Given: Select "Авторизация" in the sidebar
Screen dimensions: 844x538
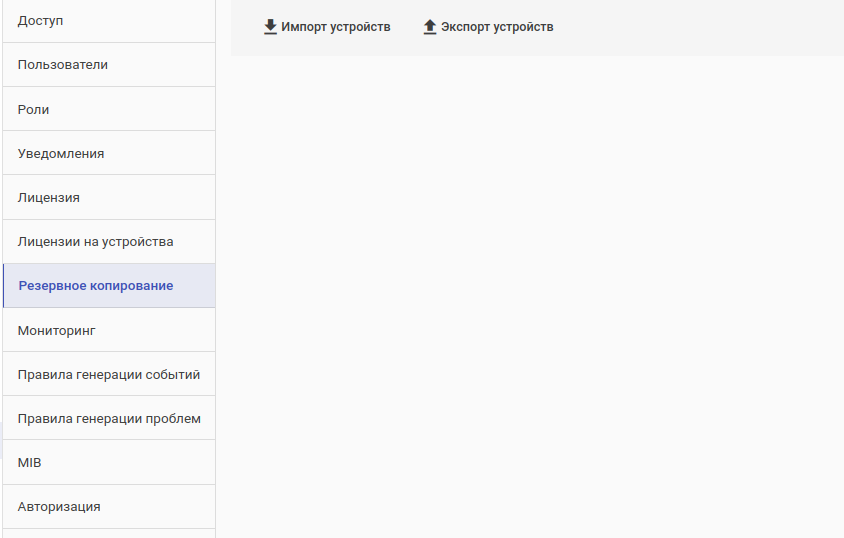Looking at the screenshot, I should (x=108, y=506).
